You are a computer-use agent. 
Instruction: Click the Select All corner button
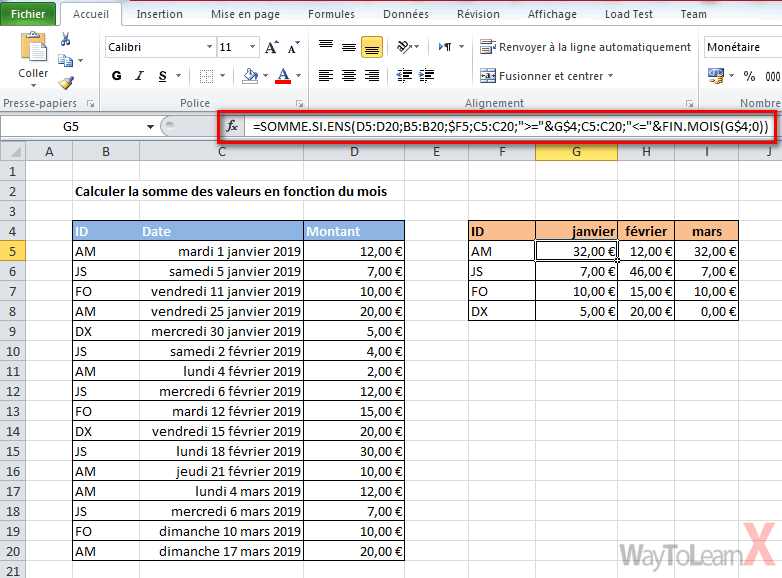coord(13,151)
